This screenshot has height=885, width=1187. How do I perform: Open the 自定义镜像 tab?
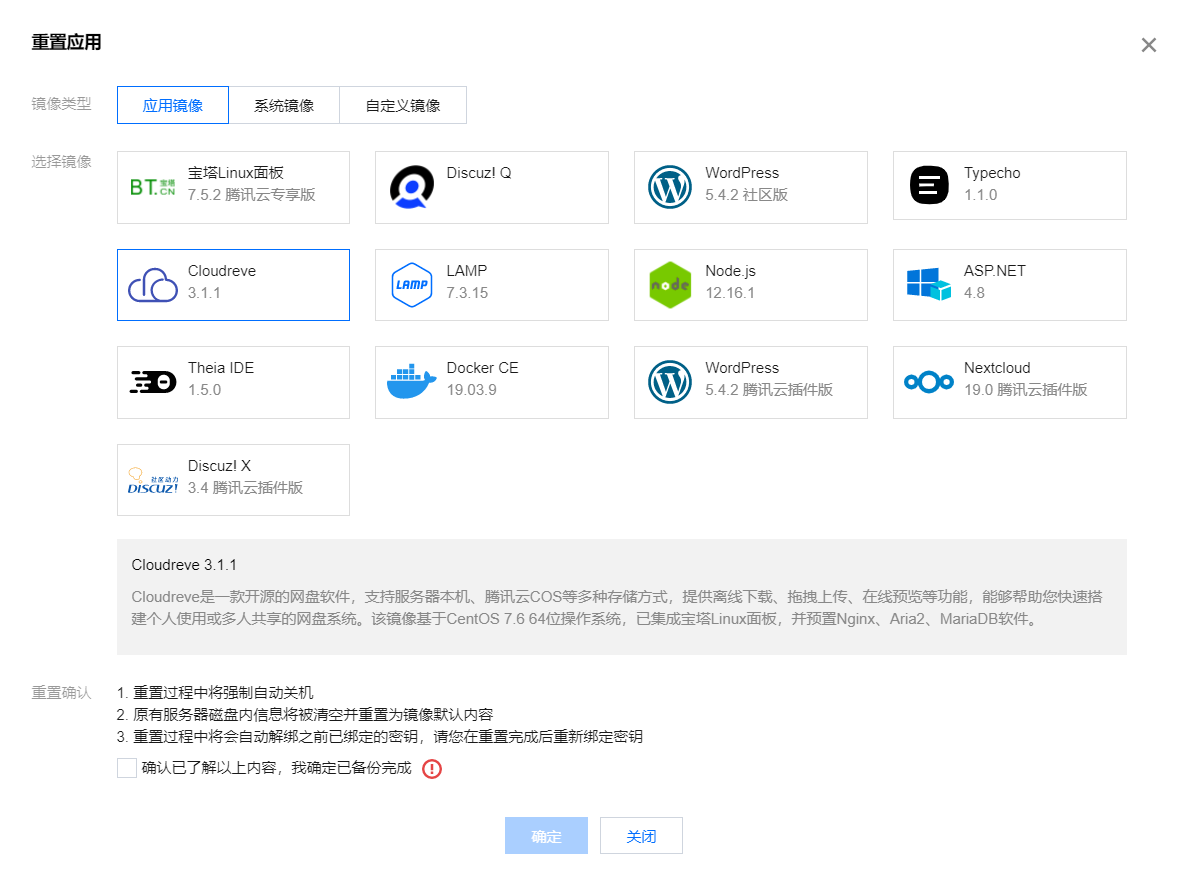point(403,104)
